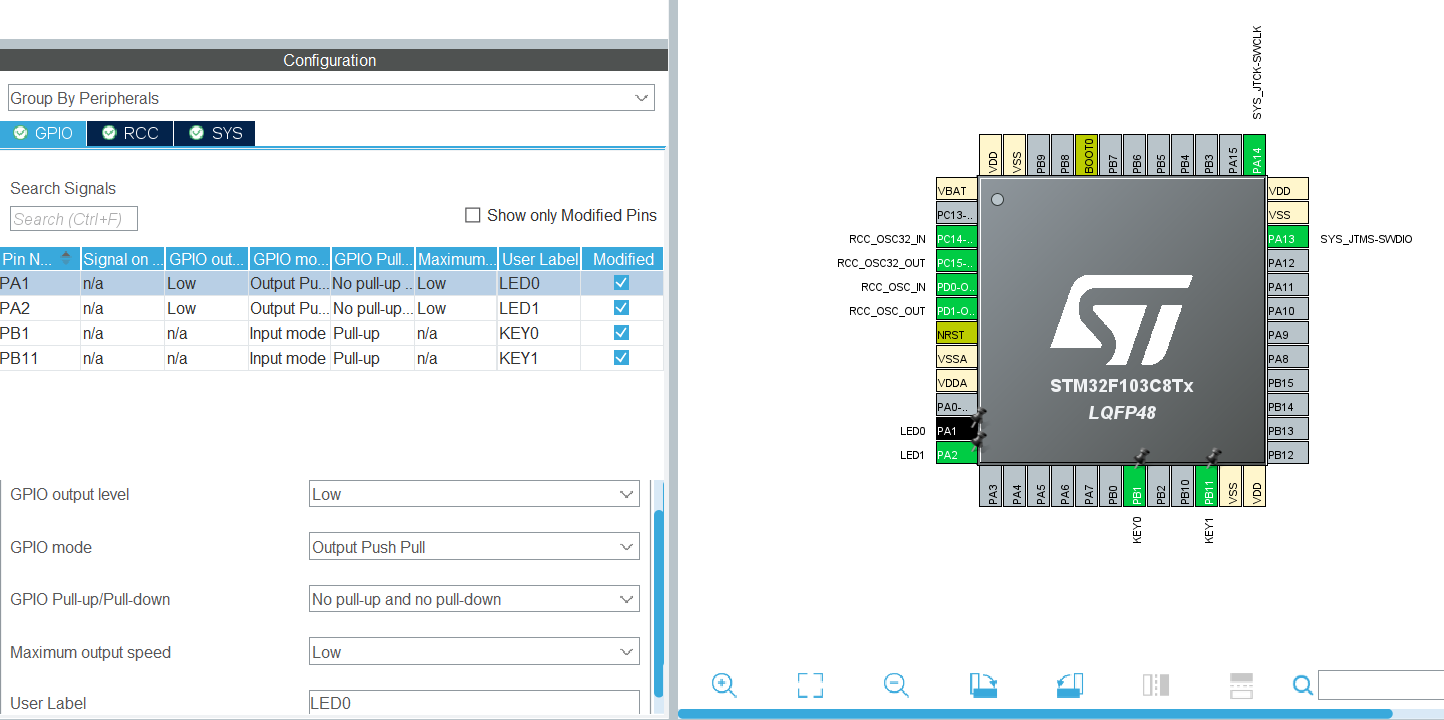
Task: Open the GPIO mode dropdown
Action: point(474,547)
